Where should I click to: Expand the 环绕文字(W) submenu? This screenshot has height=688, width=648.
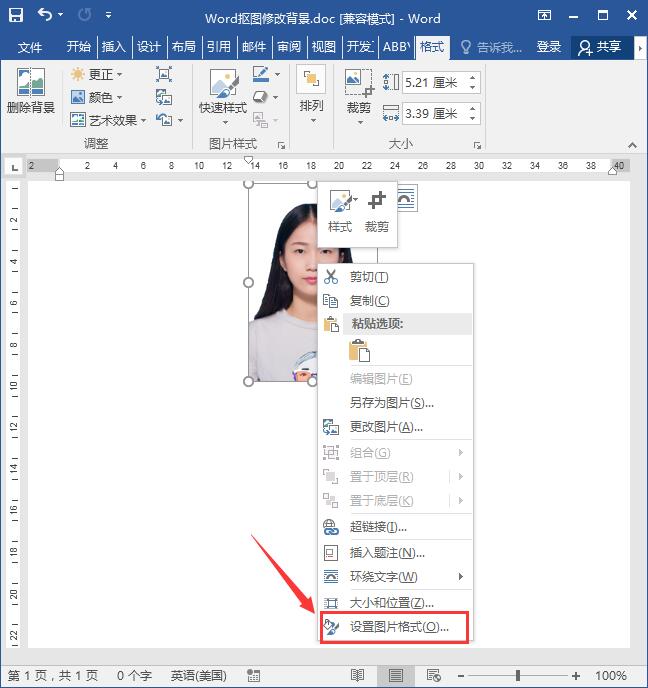pos(395,576)
